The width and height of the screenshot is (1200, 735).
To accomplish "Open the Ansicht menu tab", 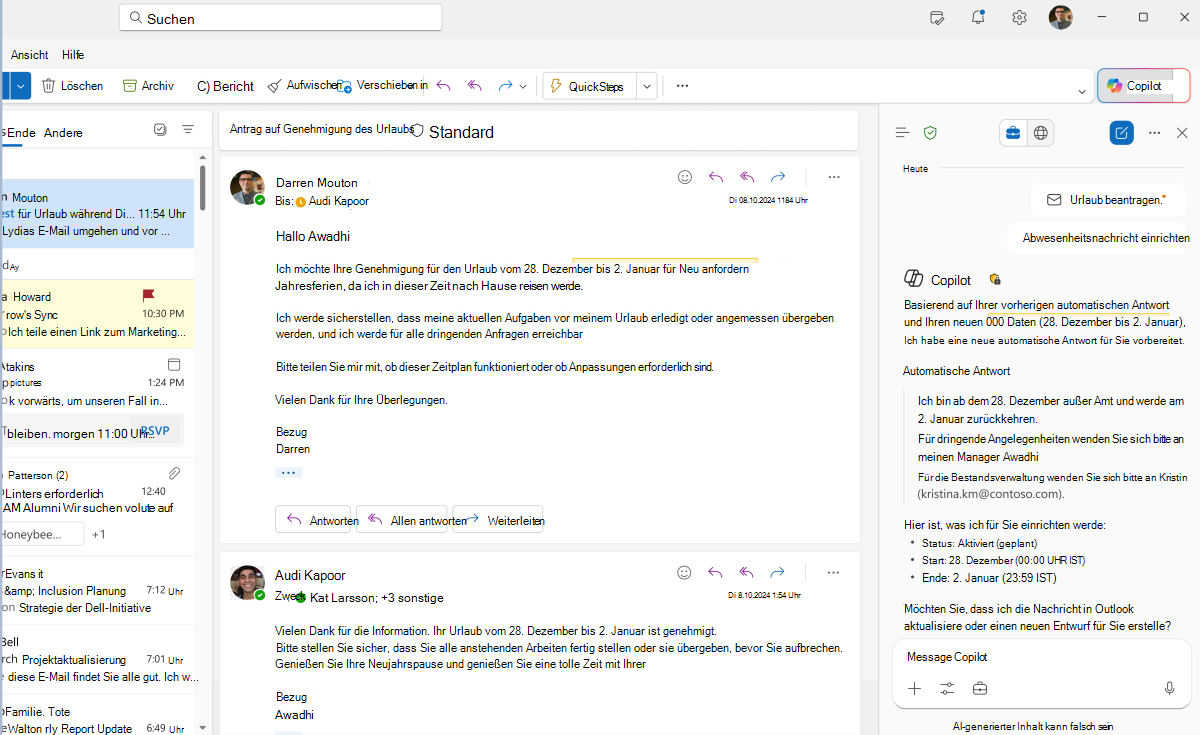I will (30, 55).
